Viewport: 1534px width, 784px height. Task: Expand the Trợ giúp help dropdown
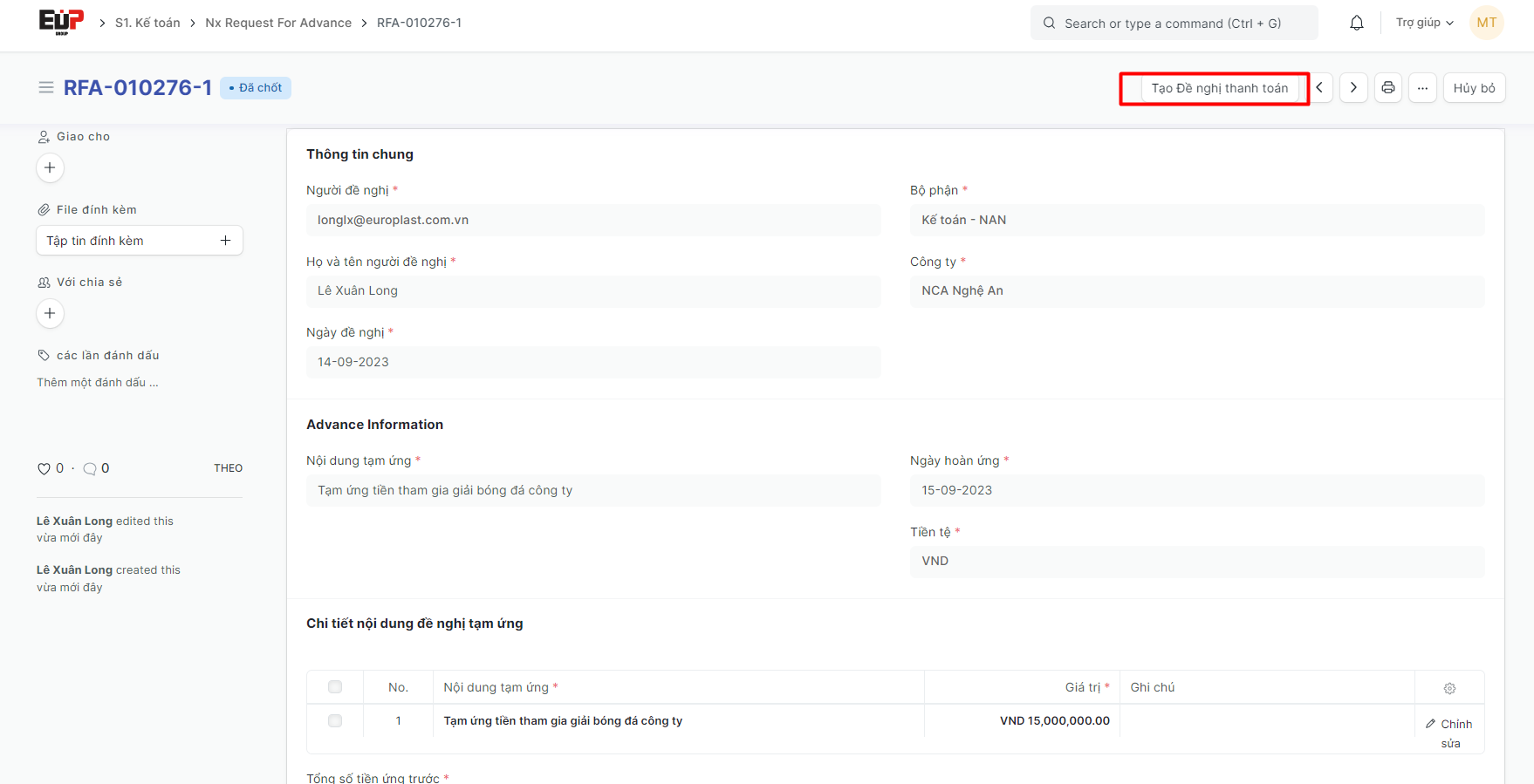pos(1424,23)
